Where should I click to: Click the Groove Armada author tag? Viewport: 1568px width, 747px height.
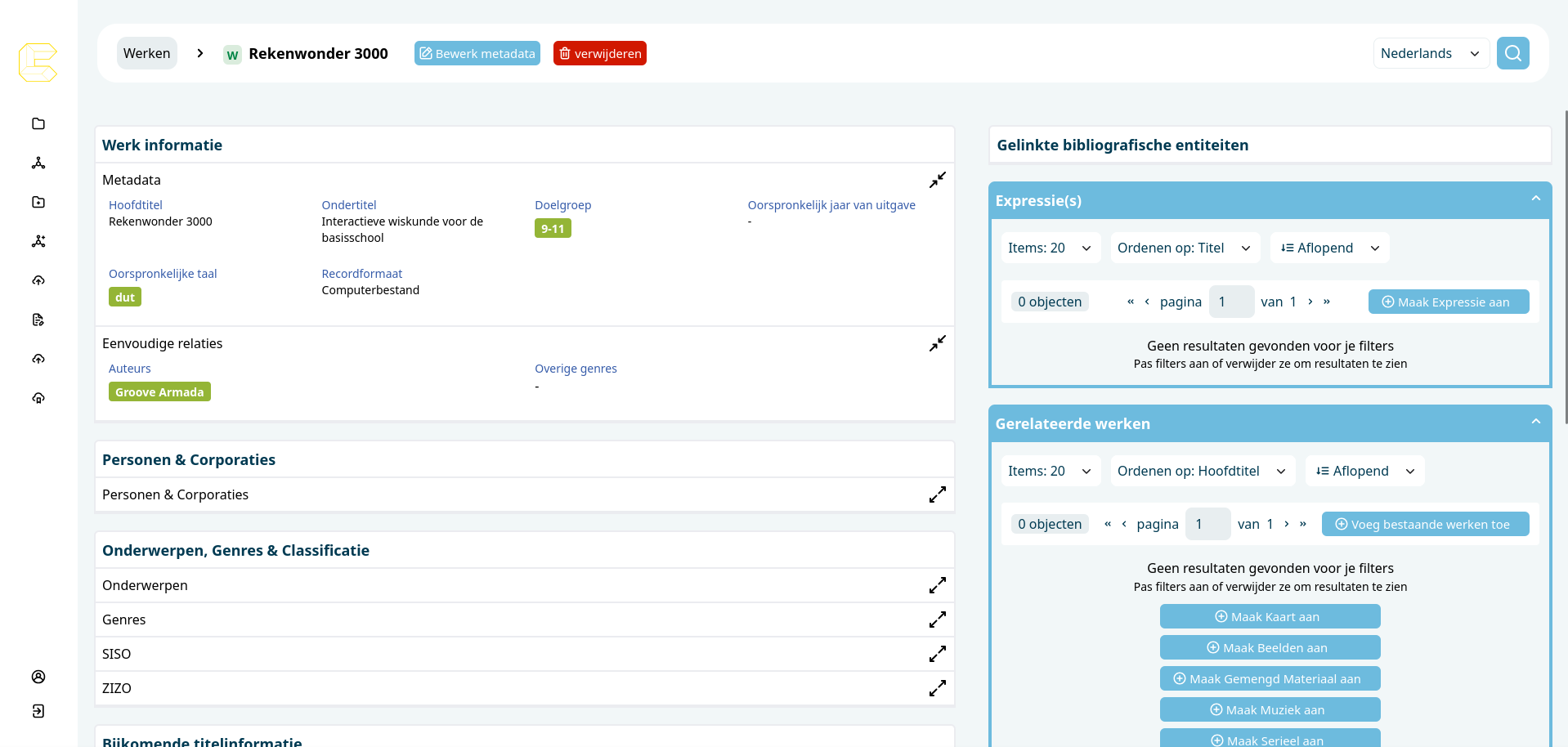pos(159,392)
